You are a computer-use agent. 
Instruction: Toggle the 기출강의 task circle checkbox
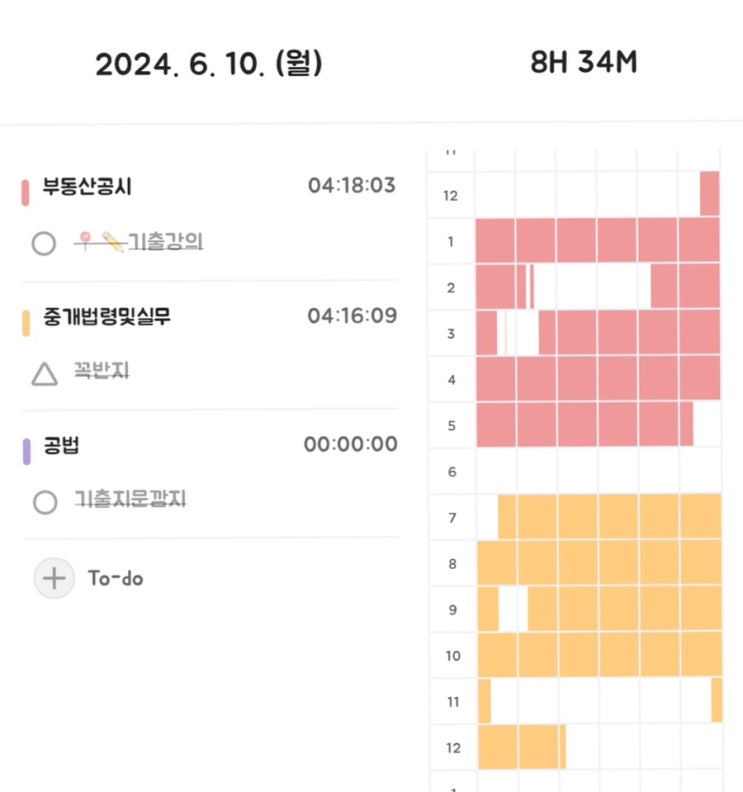(44, 243)
